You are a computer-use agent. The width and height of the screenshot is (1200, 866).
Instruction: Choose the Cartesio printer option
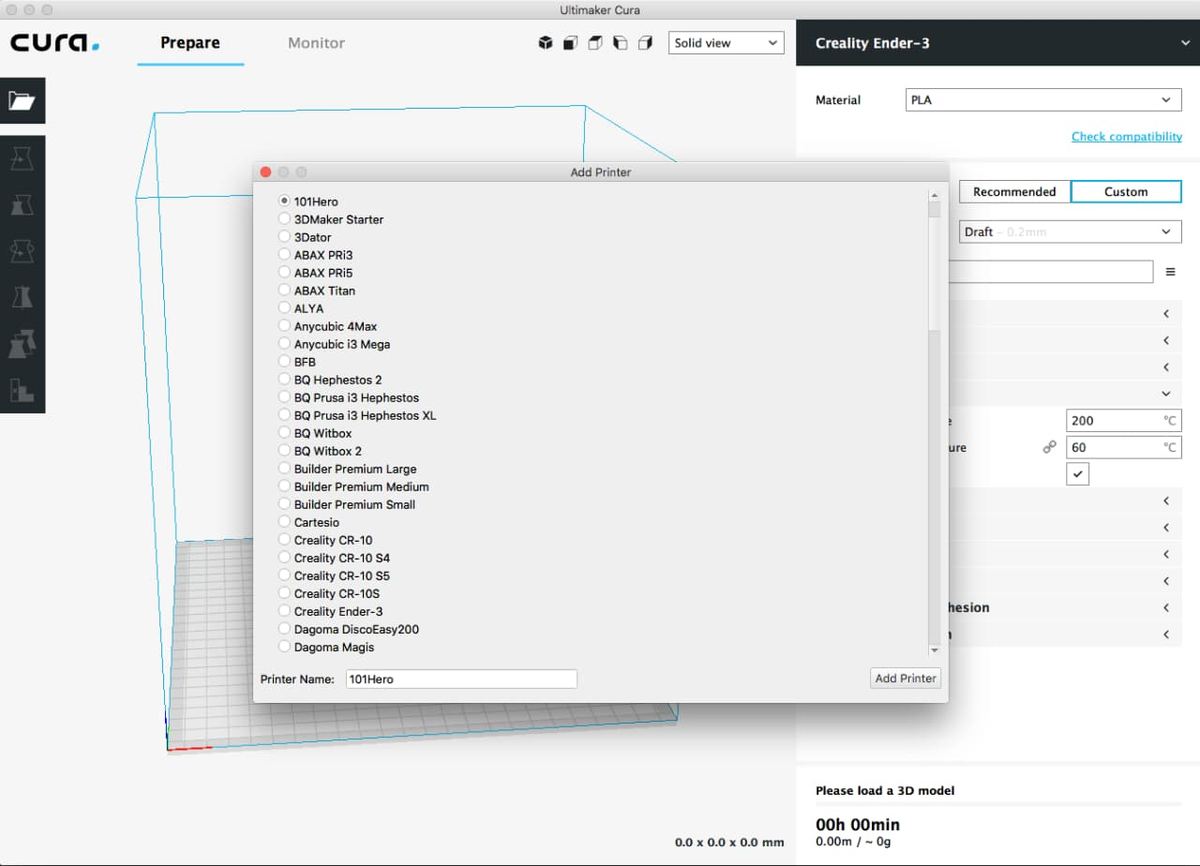309,522
